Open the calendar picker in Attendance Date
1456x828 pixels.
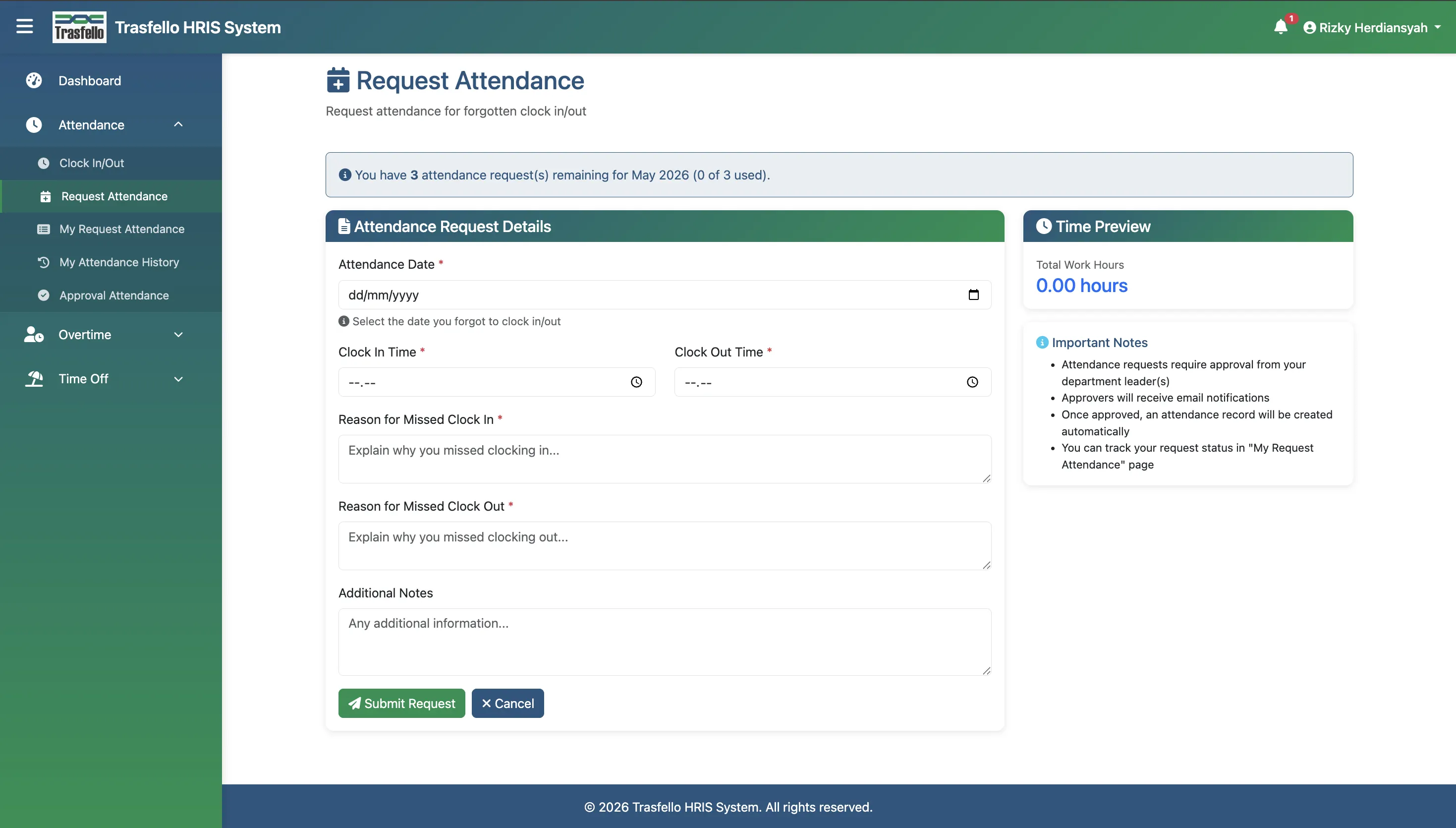point(973,295)
